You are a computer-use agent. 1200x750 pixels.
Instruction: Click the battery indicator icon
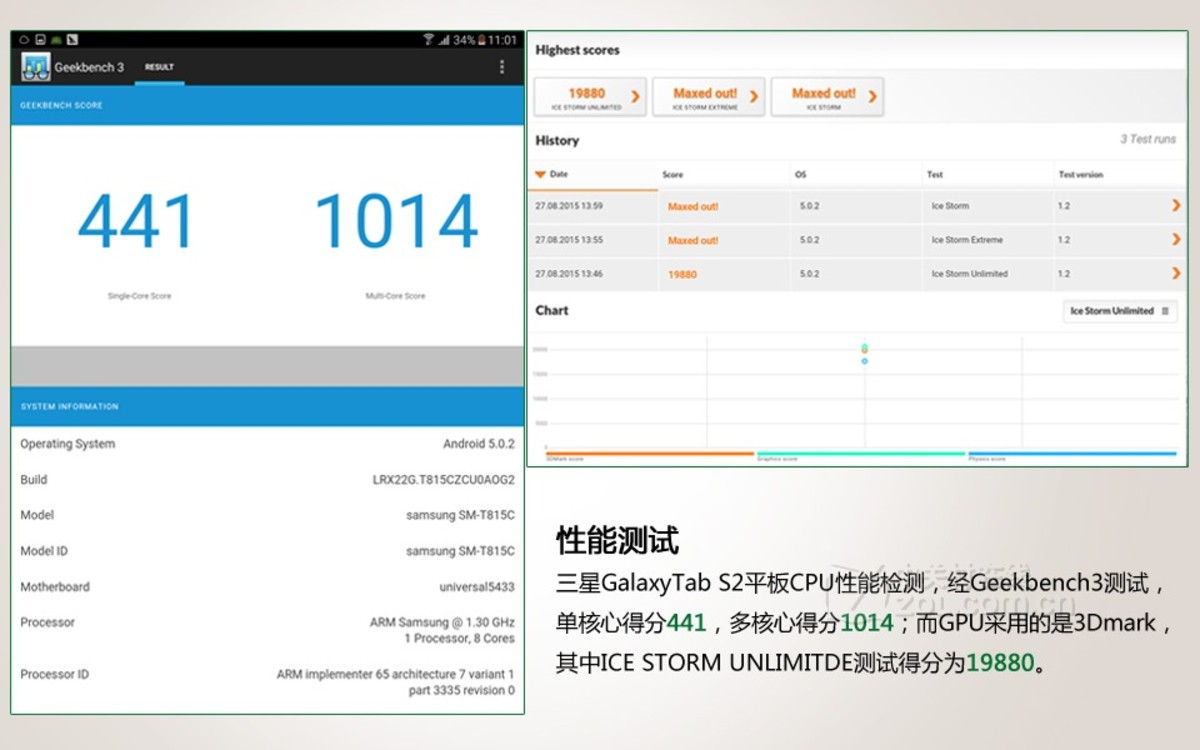coord(481,40)
